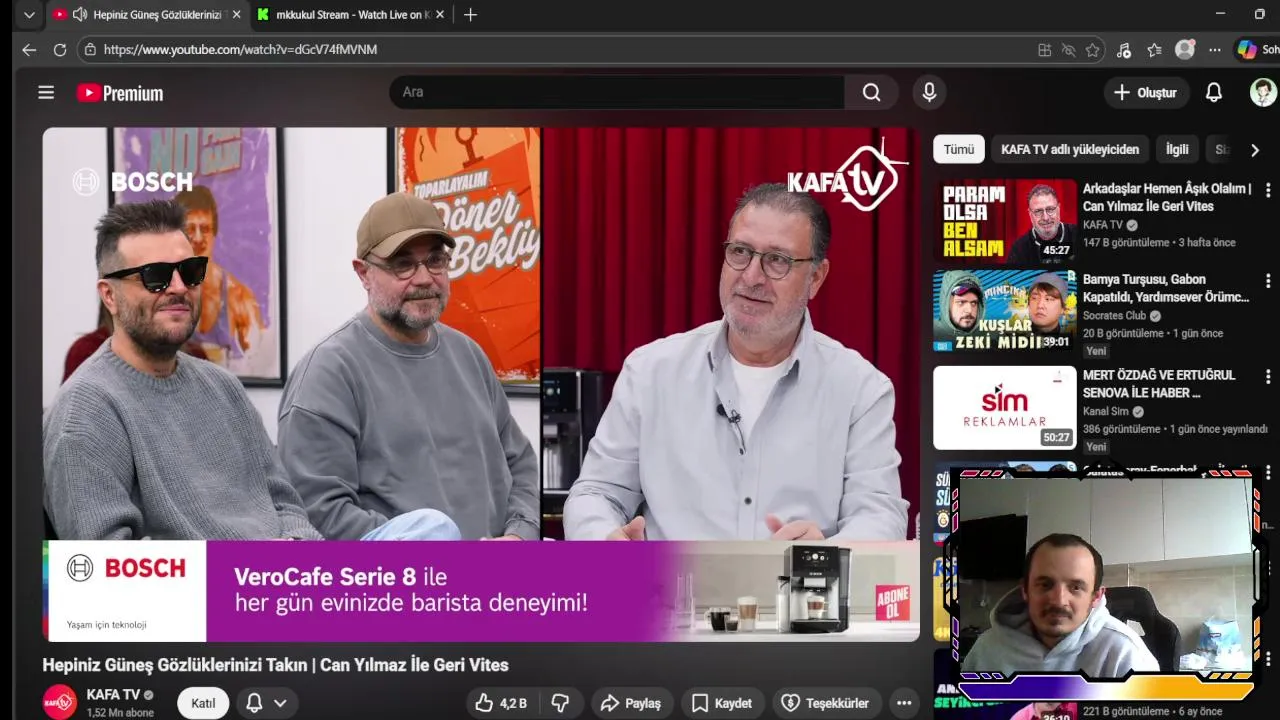The height and width of the screenshot is (720, 1280).
Task: Open the Sim Reklamlar video thumbnail
Action: [1005, 407]
